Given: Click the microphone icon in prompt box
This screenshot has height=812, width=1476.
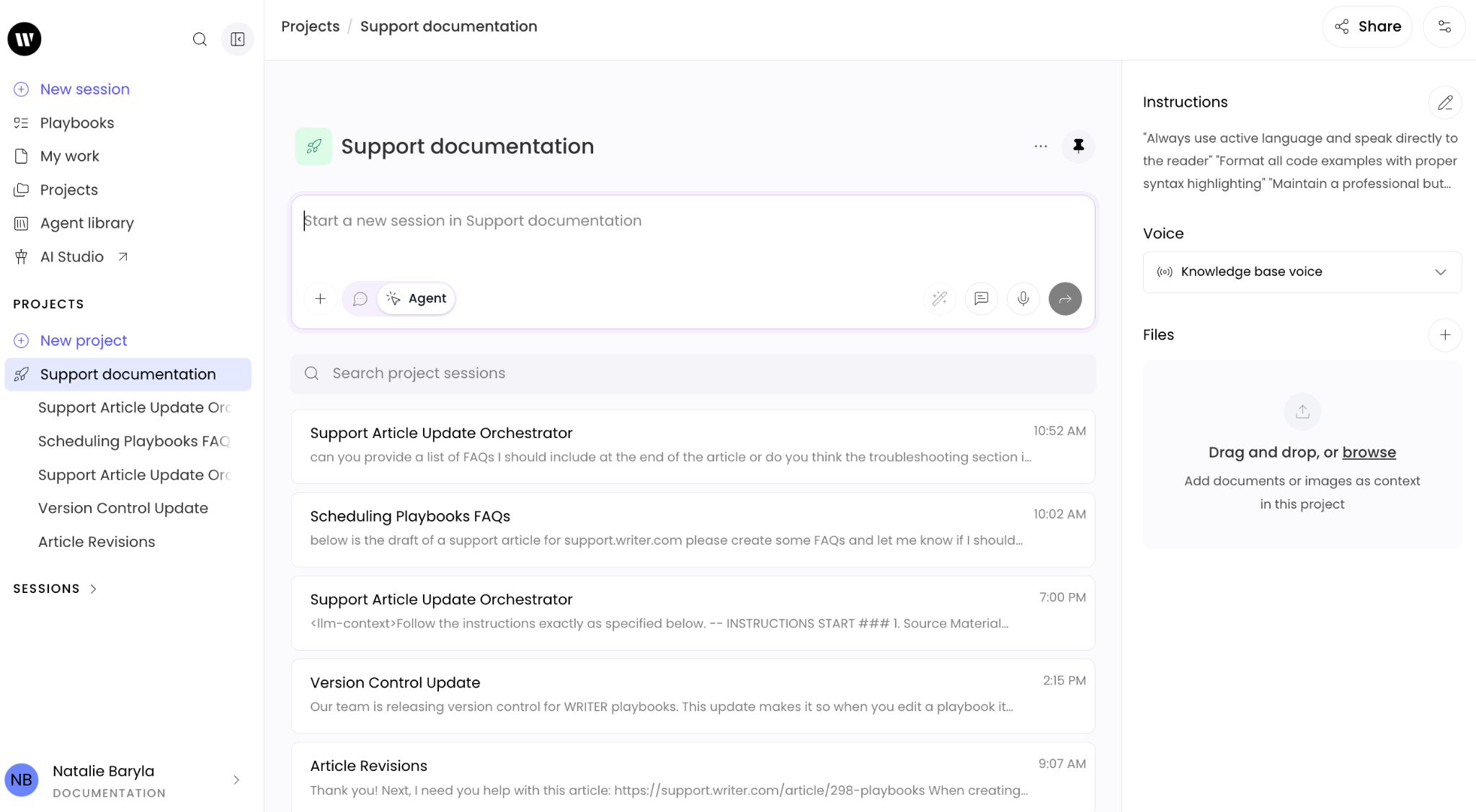Looking at the screenshot, I should 1023,298.
